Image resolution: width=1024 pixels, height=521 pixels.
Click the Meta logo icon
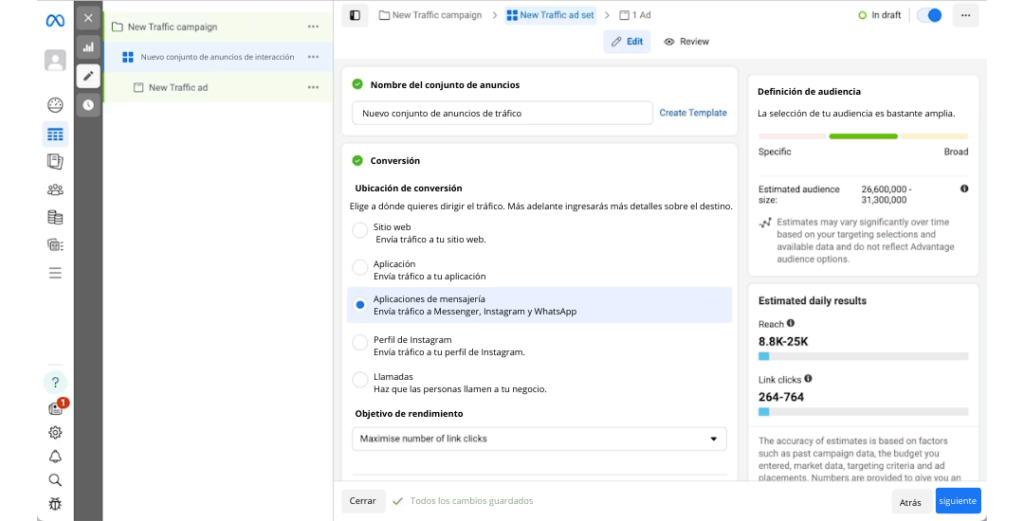point(55,20)
